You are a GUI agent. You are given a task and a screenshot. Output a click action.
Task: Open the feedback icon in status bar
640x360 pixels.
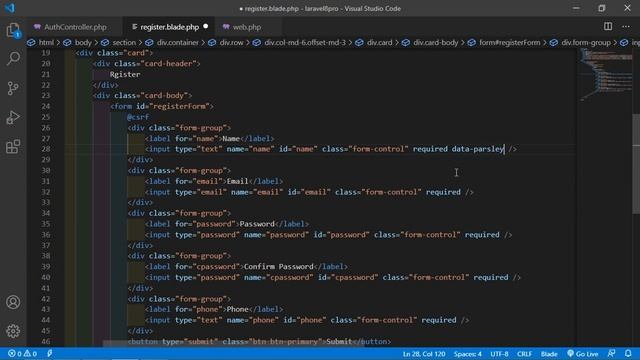tap(611, 353)
